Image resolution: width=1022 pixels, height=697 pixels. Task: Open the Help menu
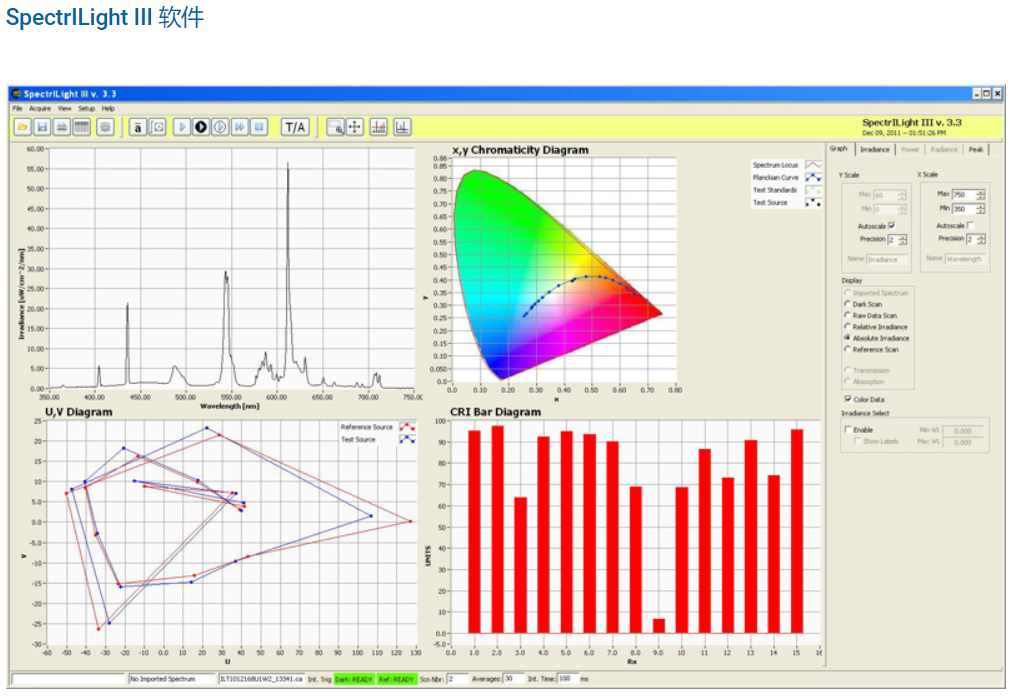click(x=108, y=108)
